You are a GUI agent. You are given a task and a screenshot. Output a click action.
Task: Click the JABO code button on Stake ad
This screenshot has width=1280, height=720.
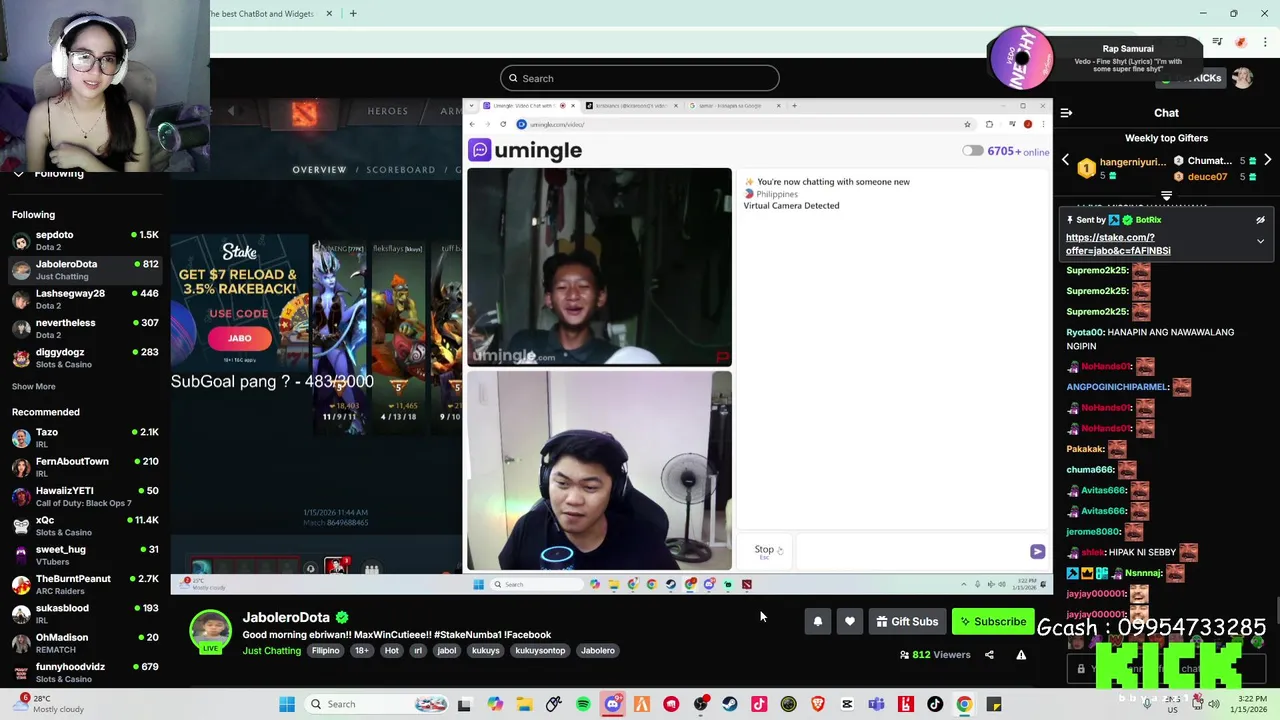pos(240,338)
